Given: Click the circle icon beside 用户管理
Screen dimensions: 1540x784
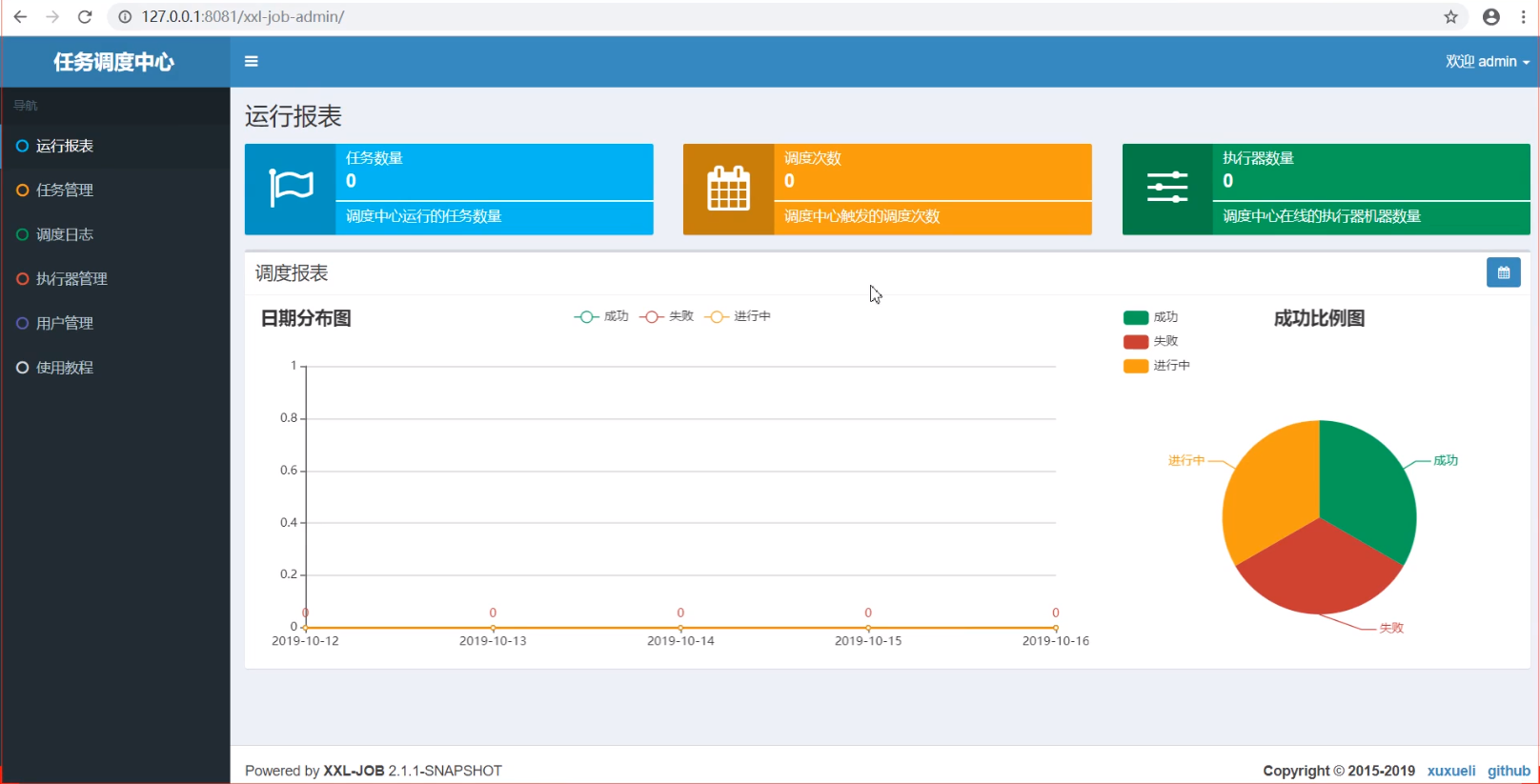Looking at the screenshot, I should 22,323.
